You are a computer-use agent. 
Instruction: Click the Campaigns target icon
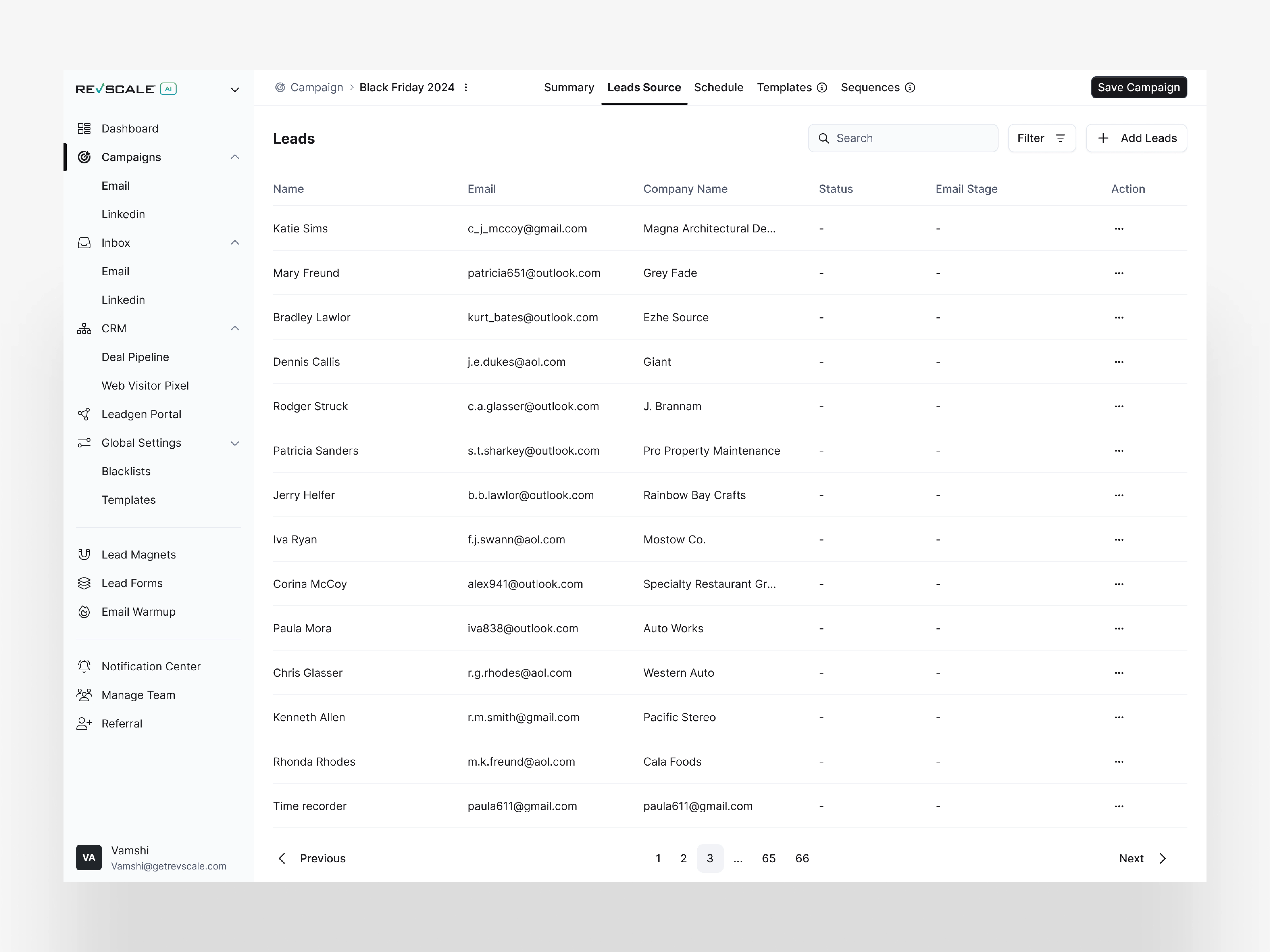point(84,157)
